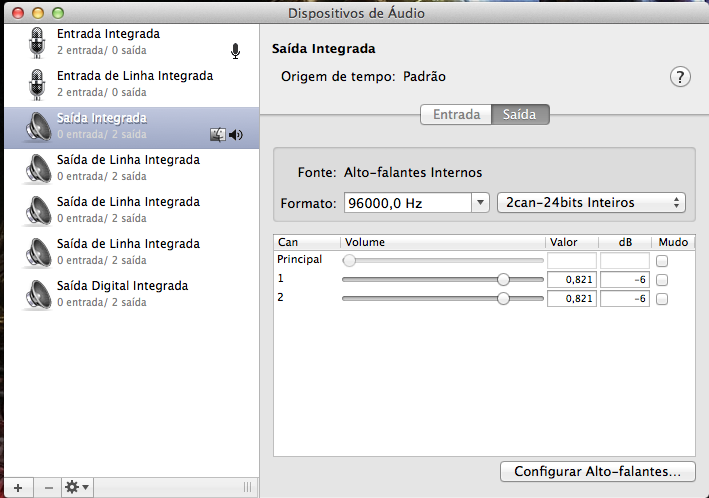Click the plus icon to add device
The width and height of the screenshot is (709, 498).
(x=17, y=487)
